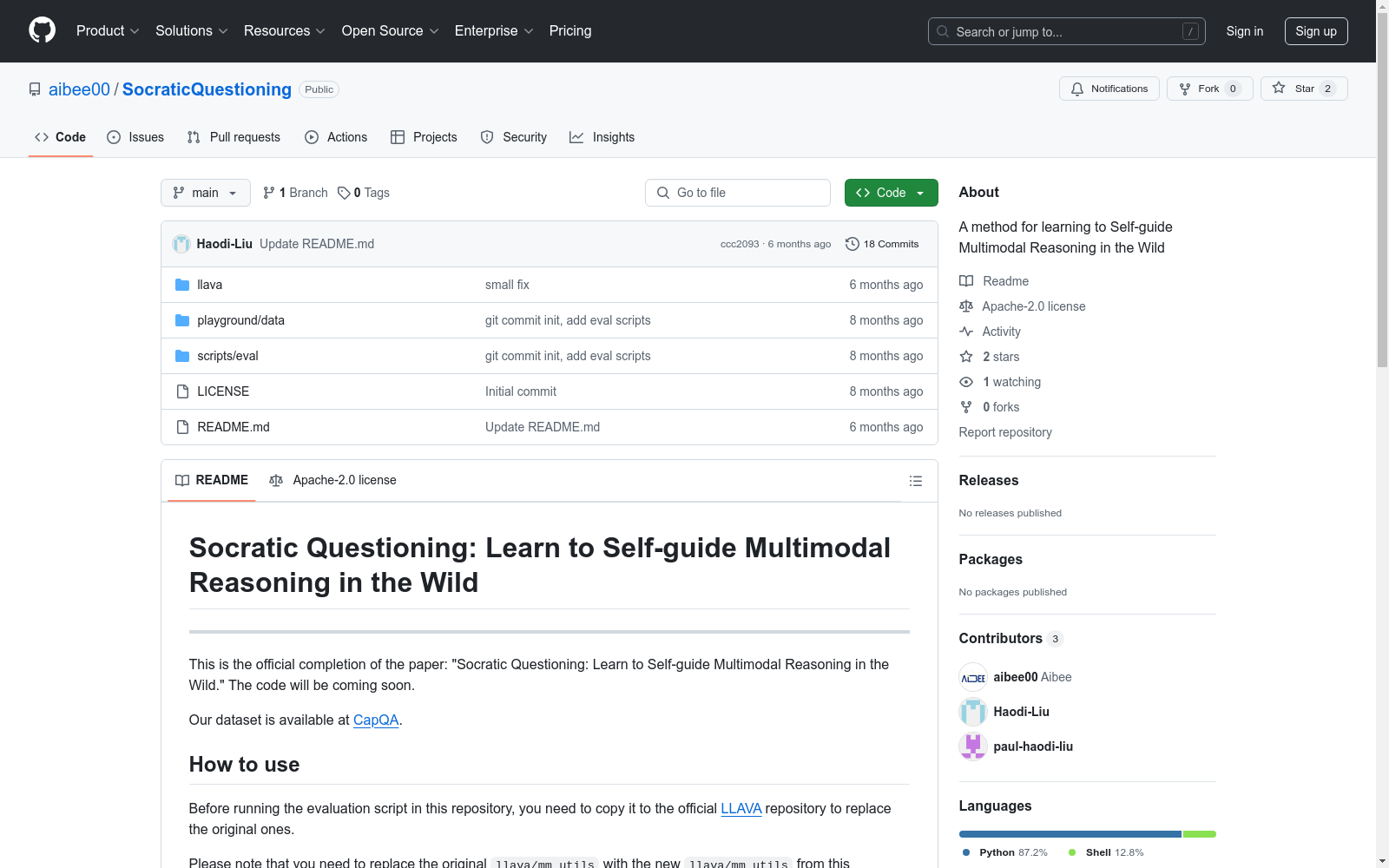Click the star icon next to 2 stars

coord(966,357)
